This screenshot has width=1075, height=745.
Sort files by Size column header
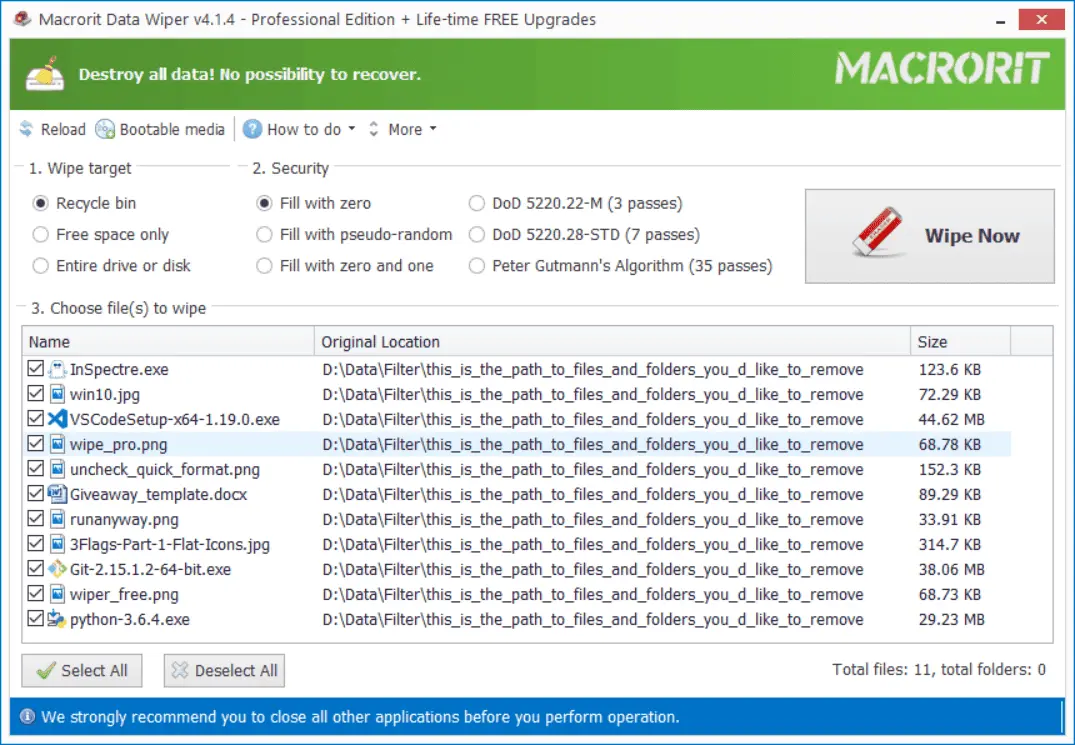[x=961, y=341]
